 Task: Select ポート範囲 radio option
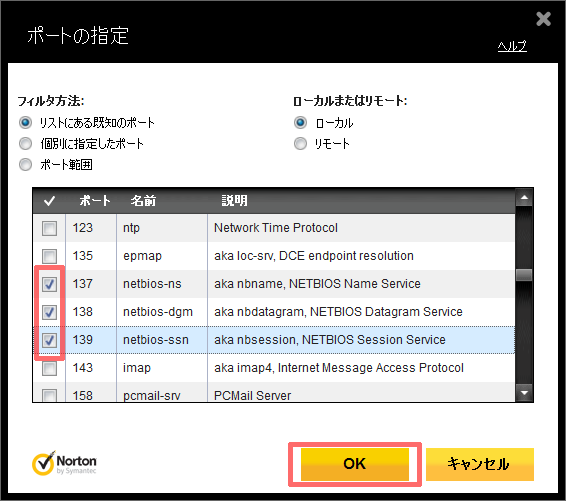tap(25, 165)
